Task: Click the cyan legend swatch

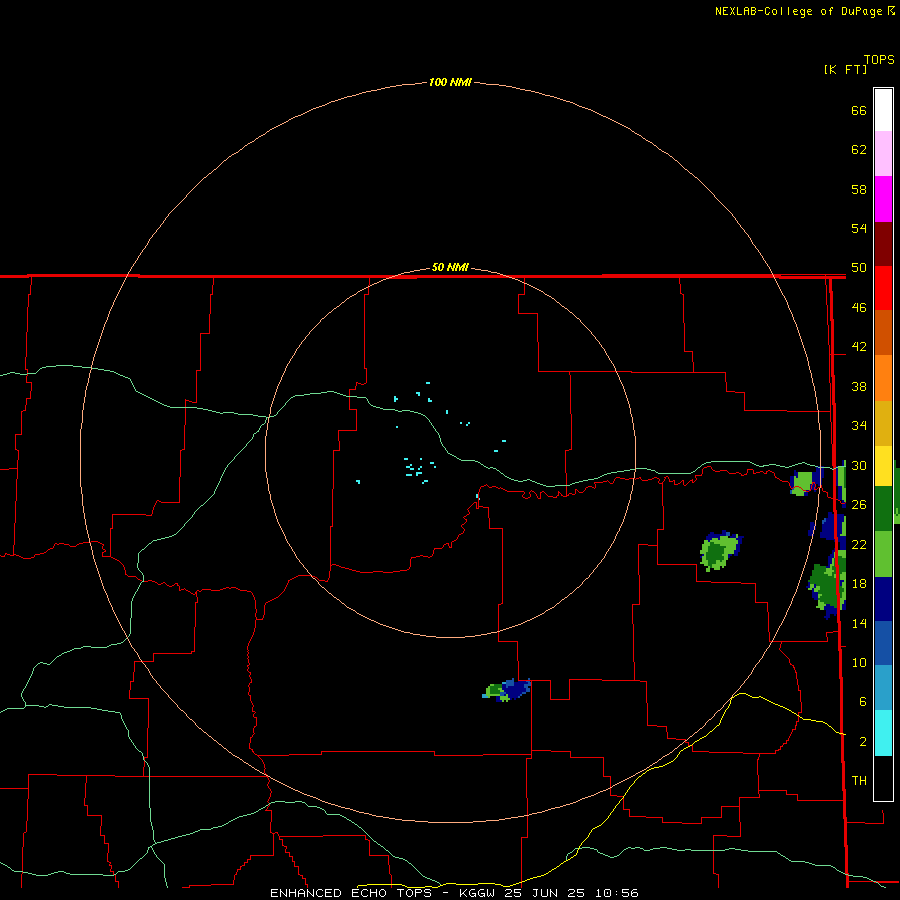Action: pyautogui.click(x=883, y=733)
